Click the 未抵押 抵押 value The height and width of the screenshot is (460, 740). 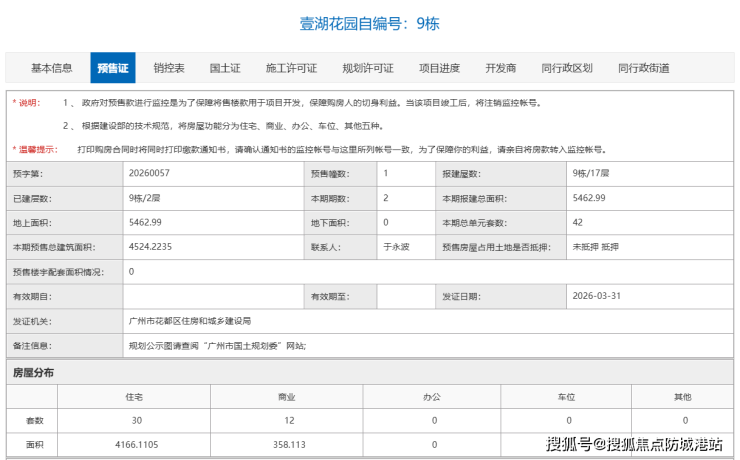pyautogui.click(x=596, y=247)
